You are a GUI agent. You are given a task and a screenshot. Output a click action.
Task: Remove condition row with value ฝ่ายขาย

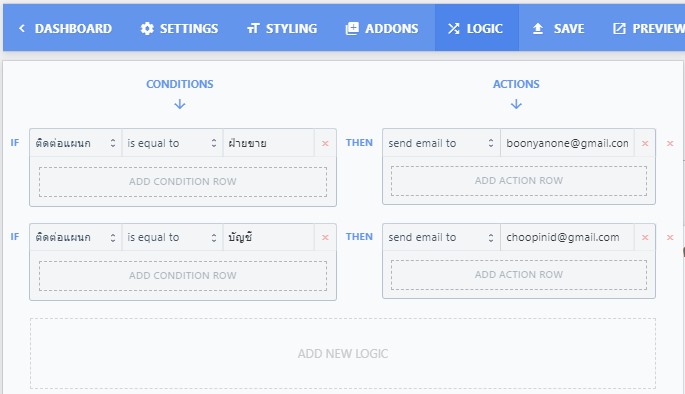coord(325,143)
